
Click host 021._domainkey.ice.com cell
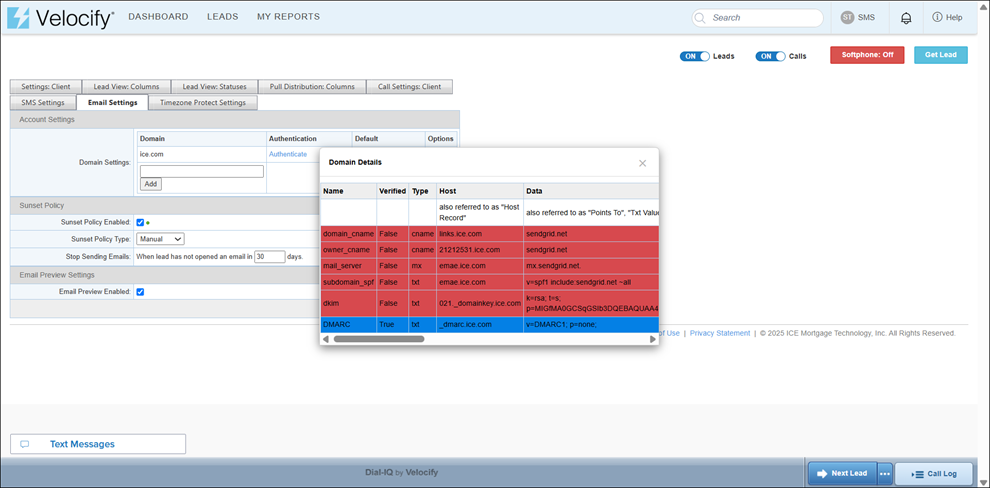pos(480,304)
